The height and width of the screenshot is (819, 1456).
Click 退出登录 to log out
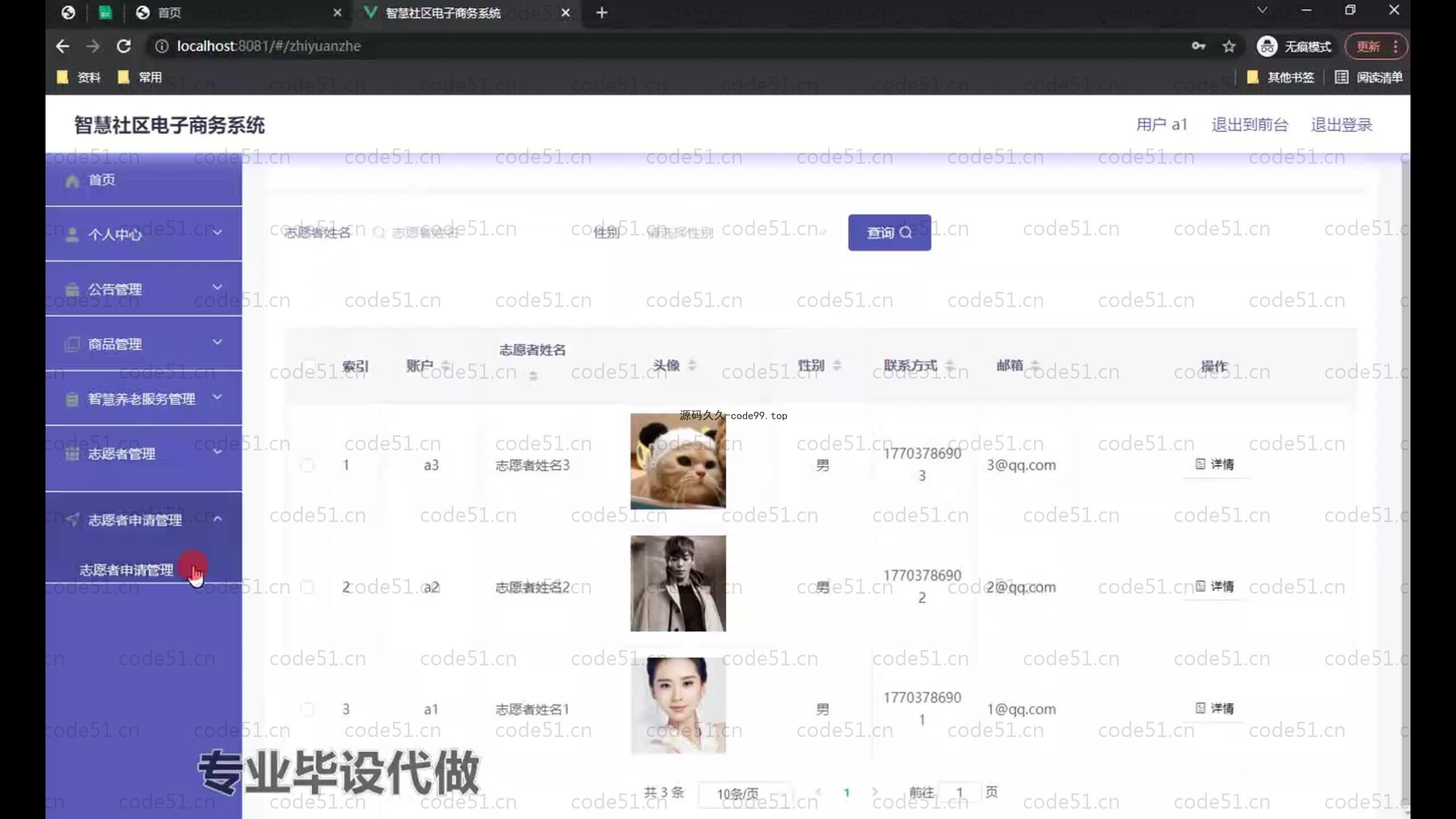click(1341, 125)
